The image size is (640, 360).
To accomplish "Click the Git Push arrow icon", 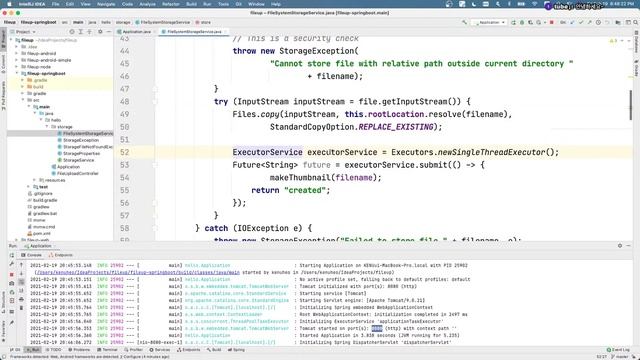I will pyautogui.click(x=589, y=22).
